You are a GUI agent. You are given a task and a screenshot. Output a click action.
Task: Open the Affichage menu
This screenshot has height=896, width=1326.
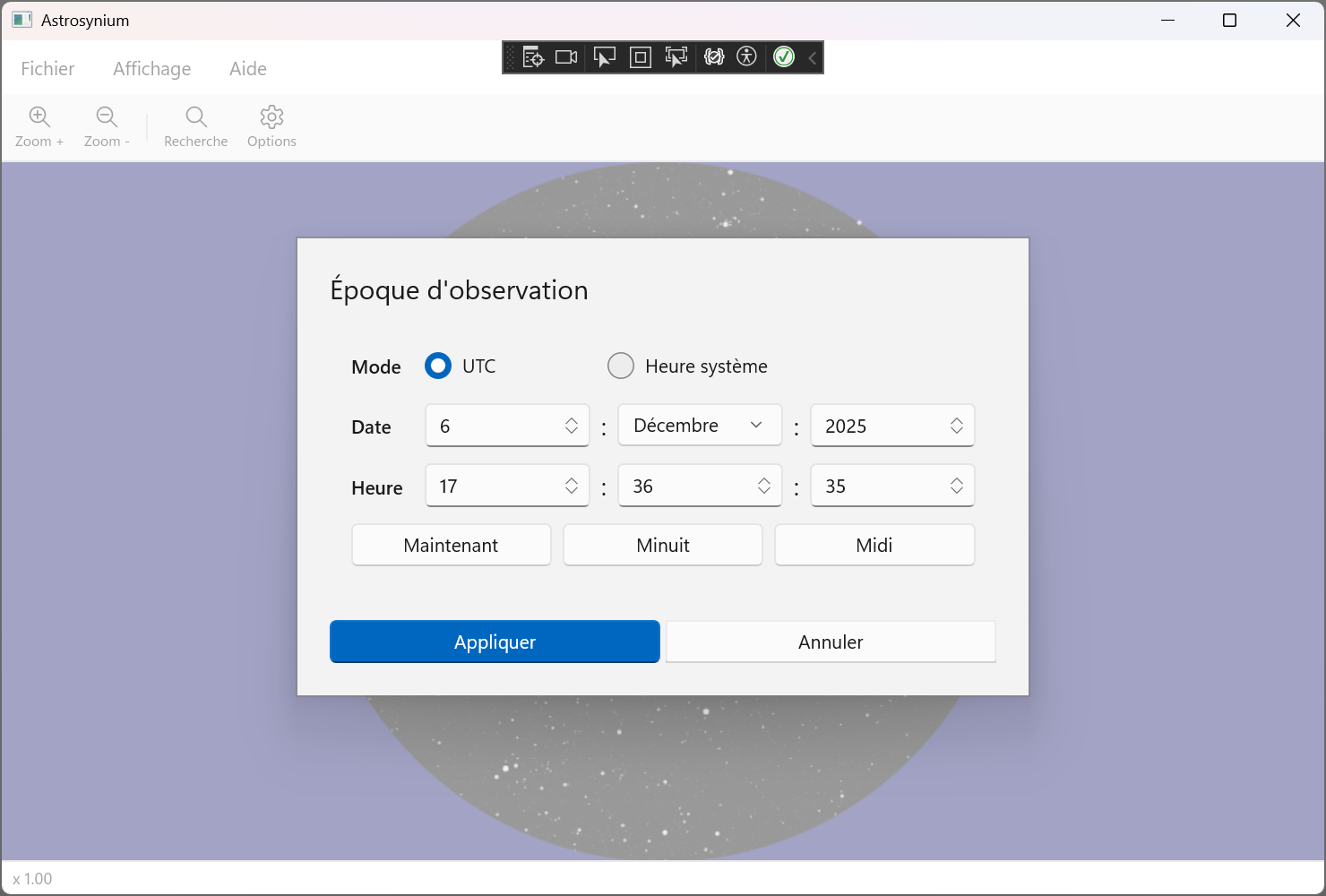[151, 69]
